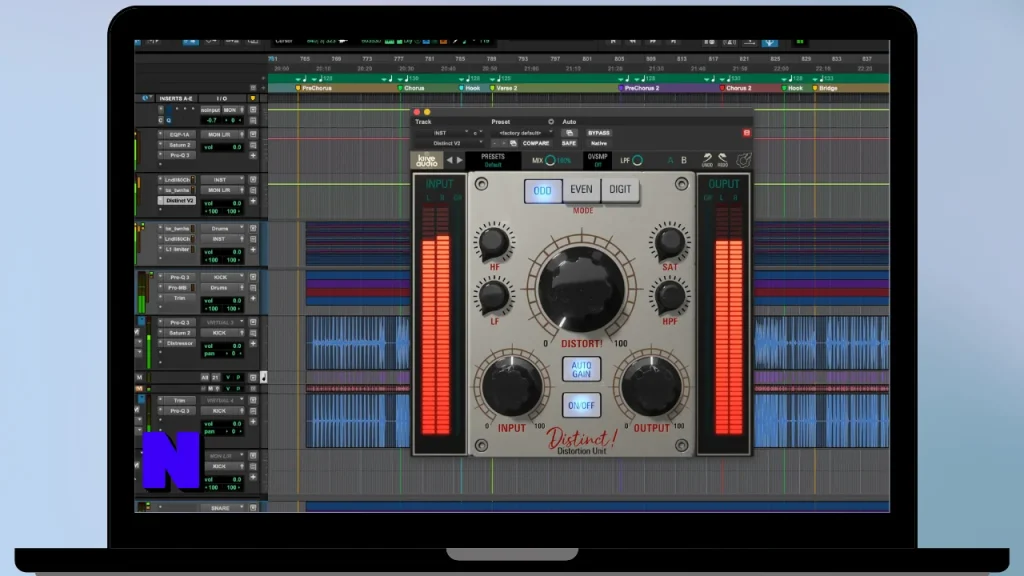Open the PRESETS Default menu in plugin

[x=493, y=160]
